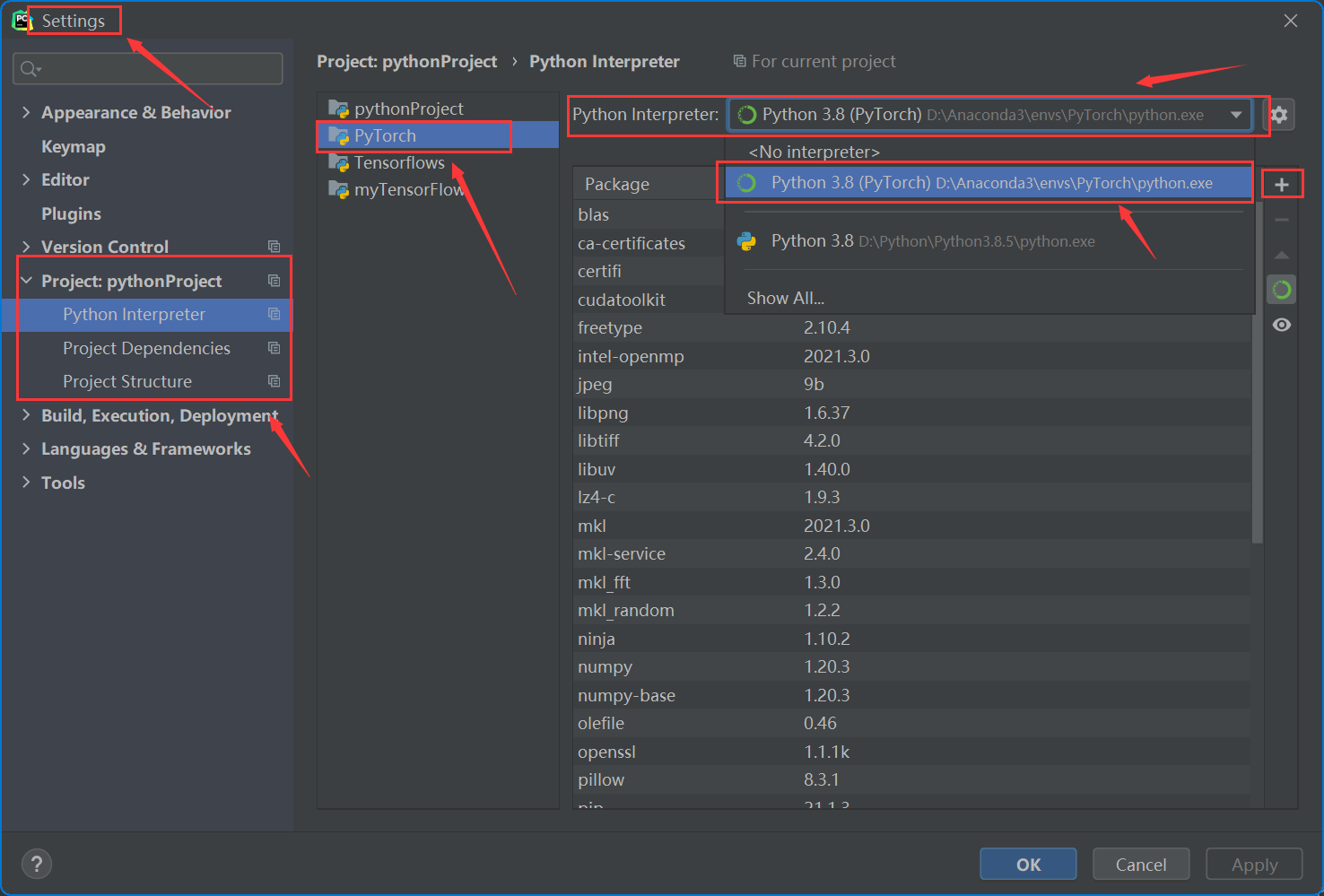Click the Apply button
The height and width of the screenshot is (896, 1324).
(1254, 865)
